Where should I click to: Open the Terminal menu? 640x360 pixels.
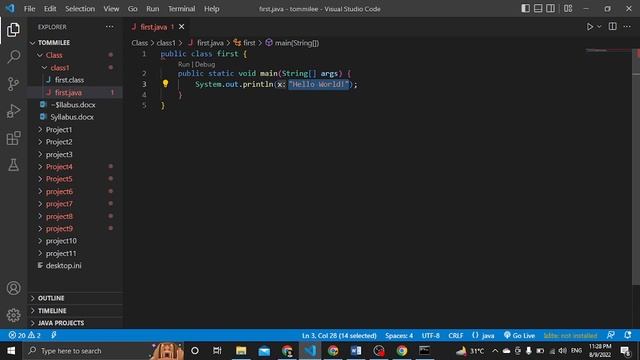point(182,9)
